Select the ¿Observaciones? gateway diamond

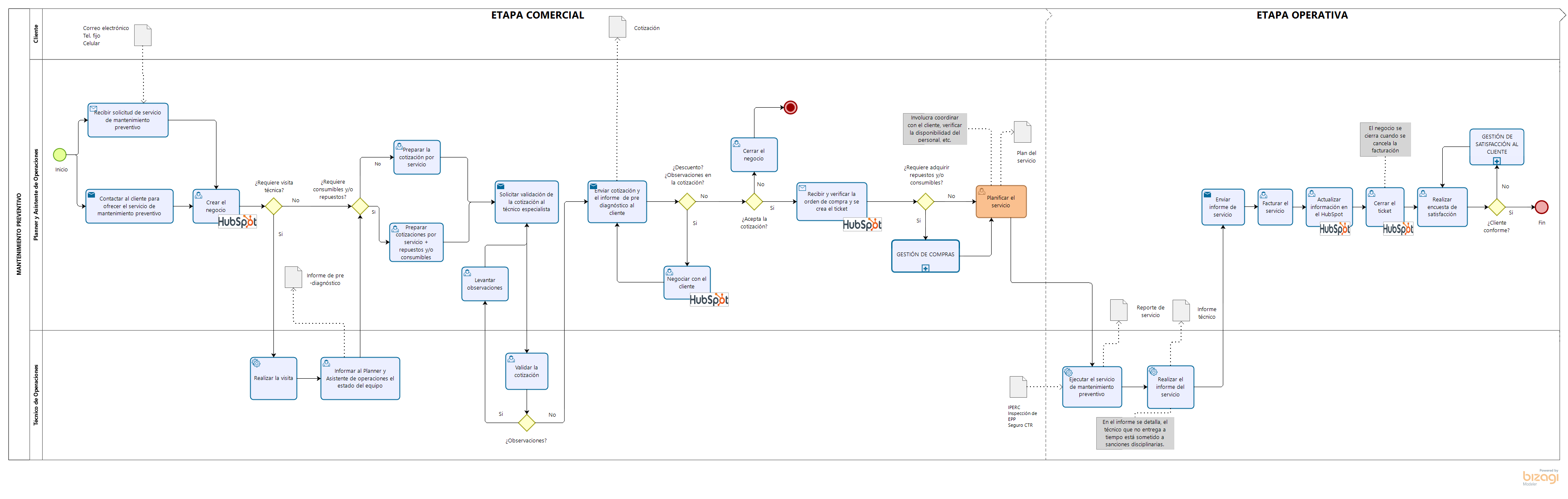[x=527, y=422]
